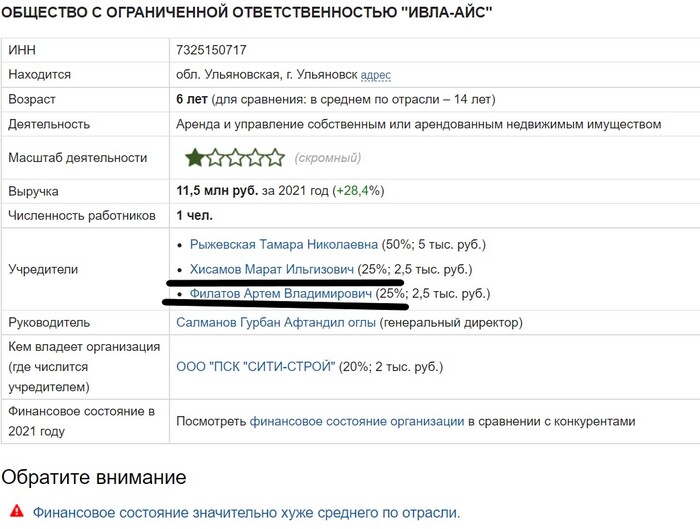Open founder Хисамов Марат Ильгизович link

(x=271, y=269)
